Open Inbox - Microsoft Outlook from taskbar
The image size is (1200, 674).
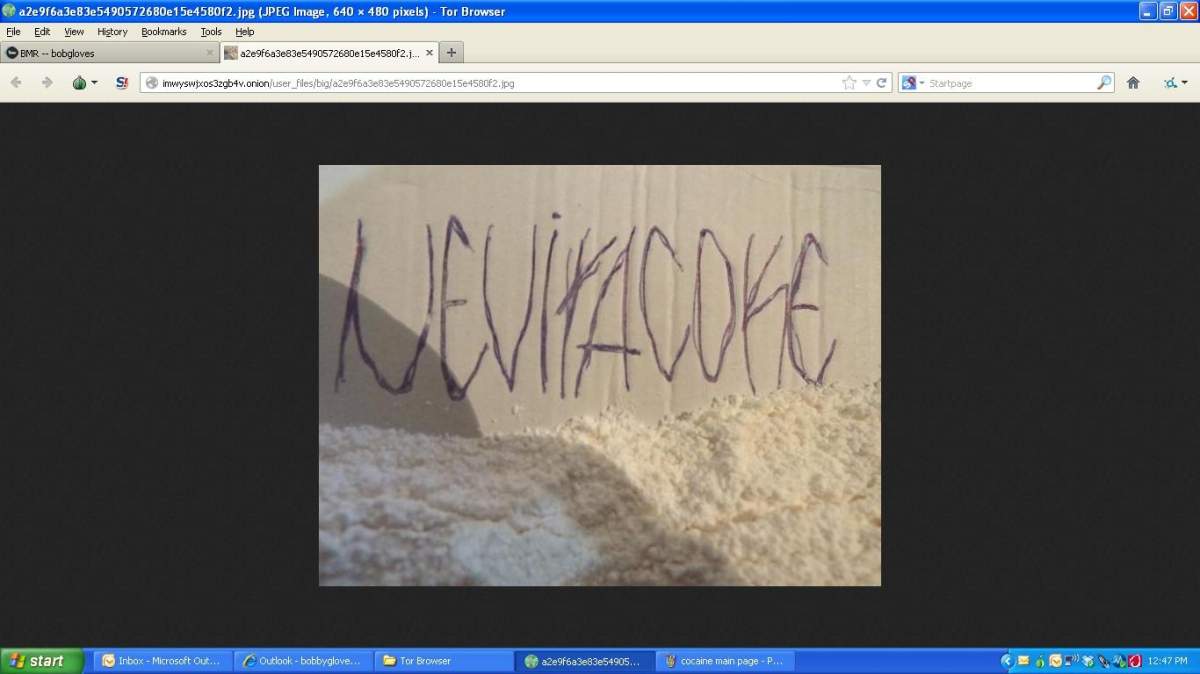(162, 661)
